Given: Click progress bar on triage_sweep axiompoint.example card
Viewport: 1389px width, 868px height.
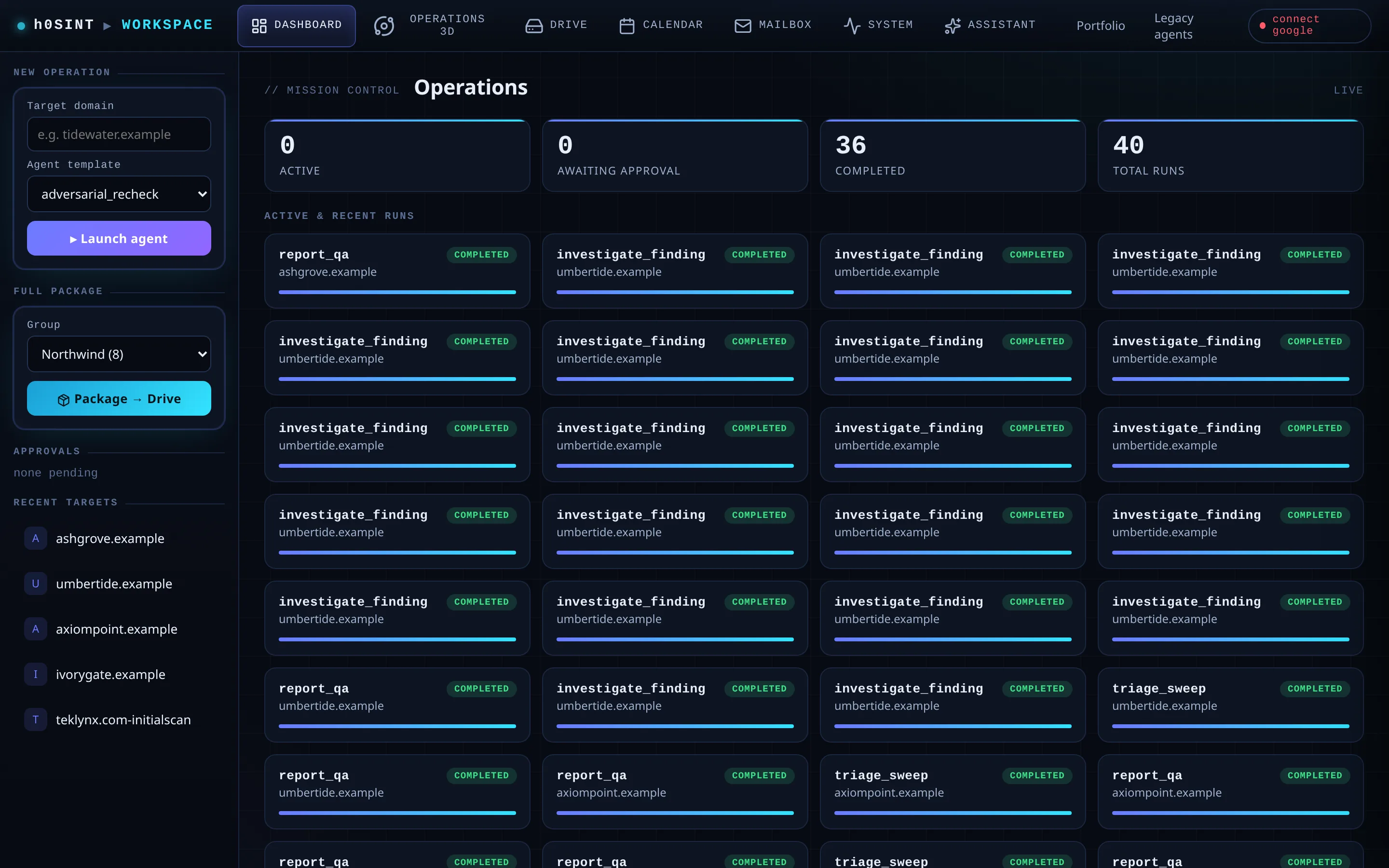Looking at the screenshot, I should tap(953, 813).
